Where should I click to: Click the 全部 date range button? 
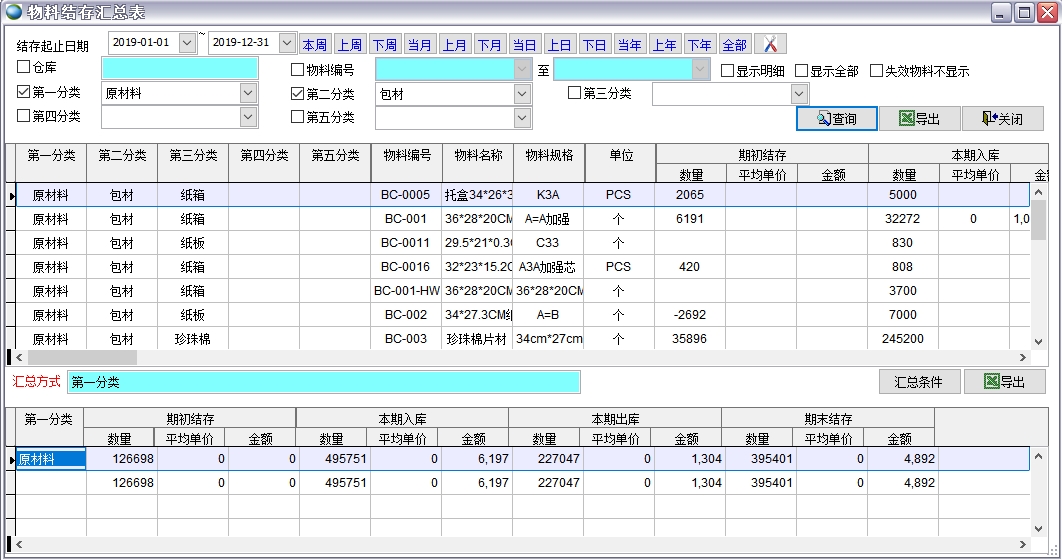[734, 45]
